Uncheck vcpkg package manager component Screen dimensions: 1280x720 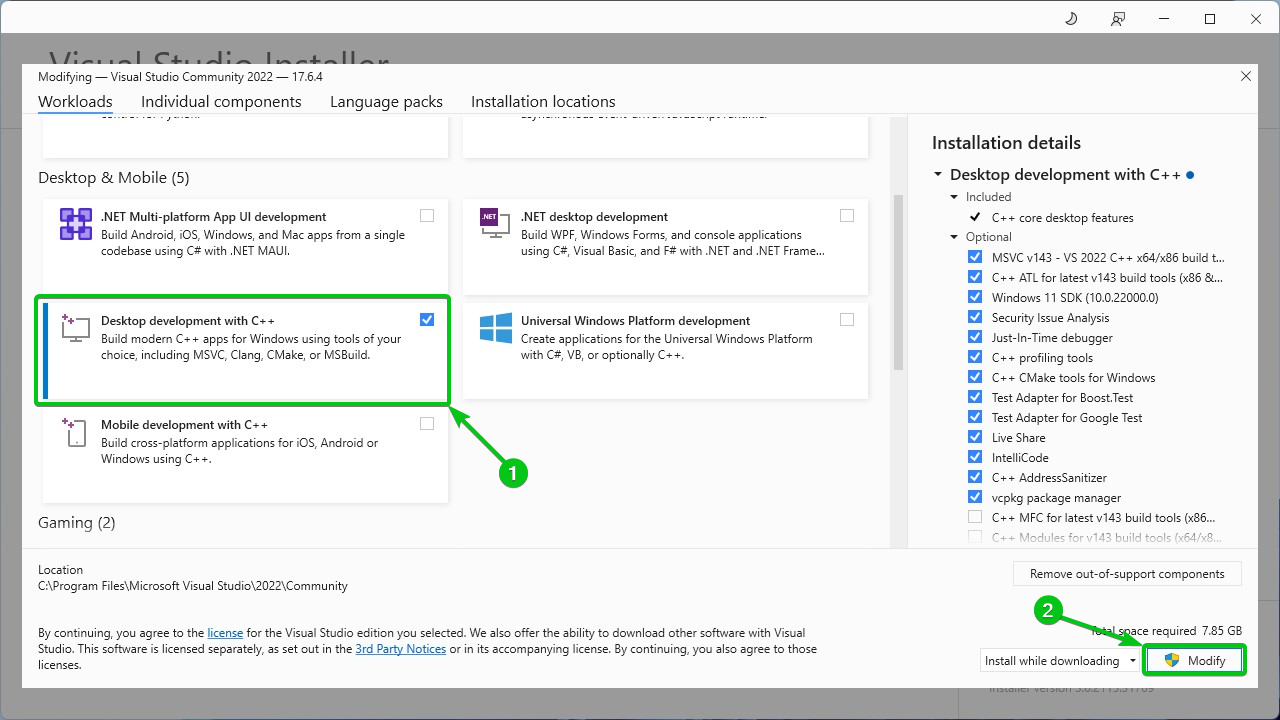pyautogui.click(x=975, y=497)
